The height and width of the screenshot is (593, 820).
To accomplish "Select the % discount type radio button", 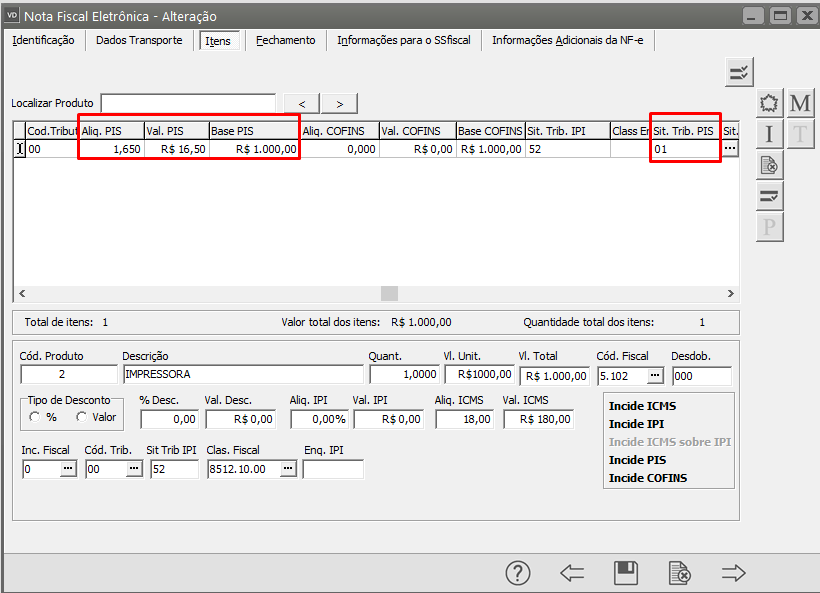I will click(x=36, y=417).
